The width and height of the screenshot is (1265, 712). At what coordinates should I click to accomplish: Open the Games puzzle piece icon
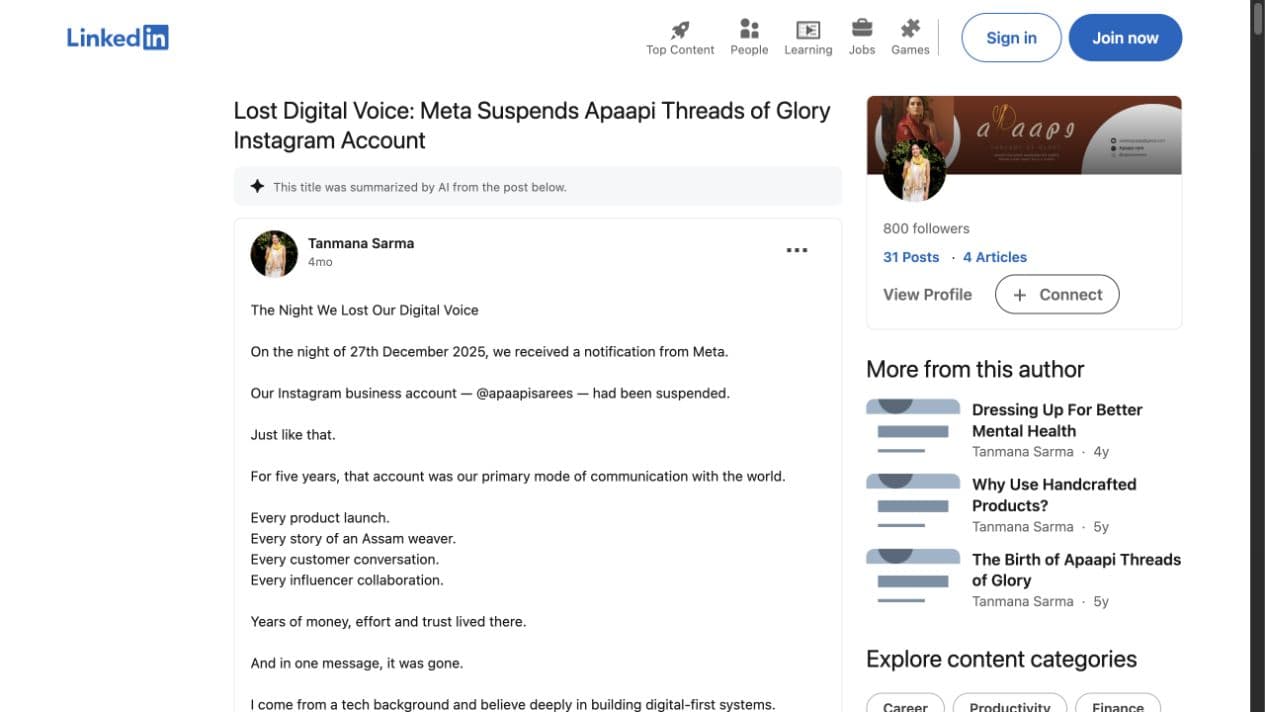(x=910, y=29)
